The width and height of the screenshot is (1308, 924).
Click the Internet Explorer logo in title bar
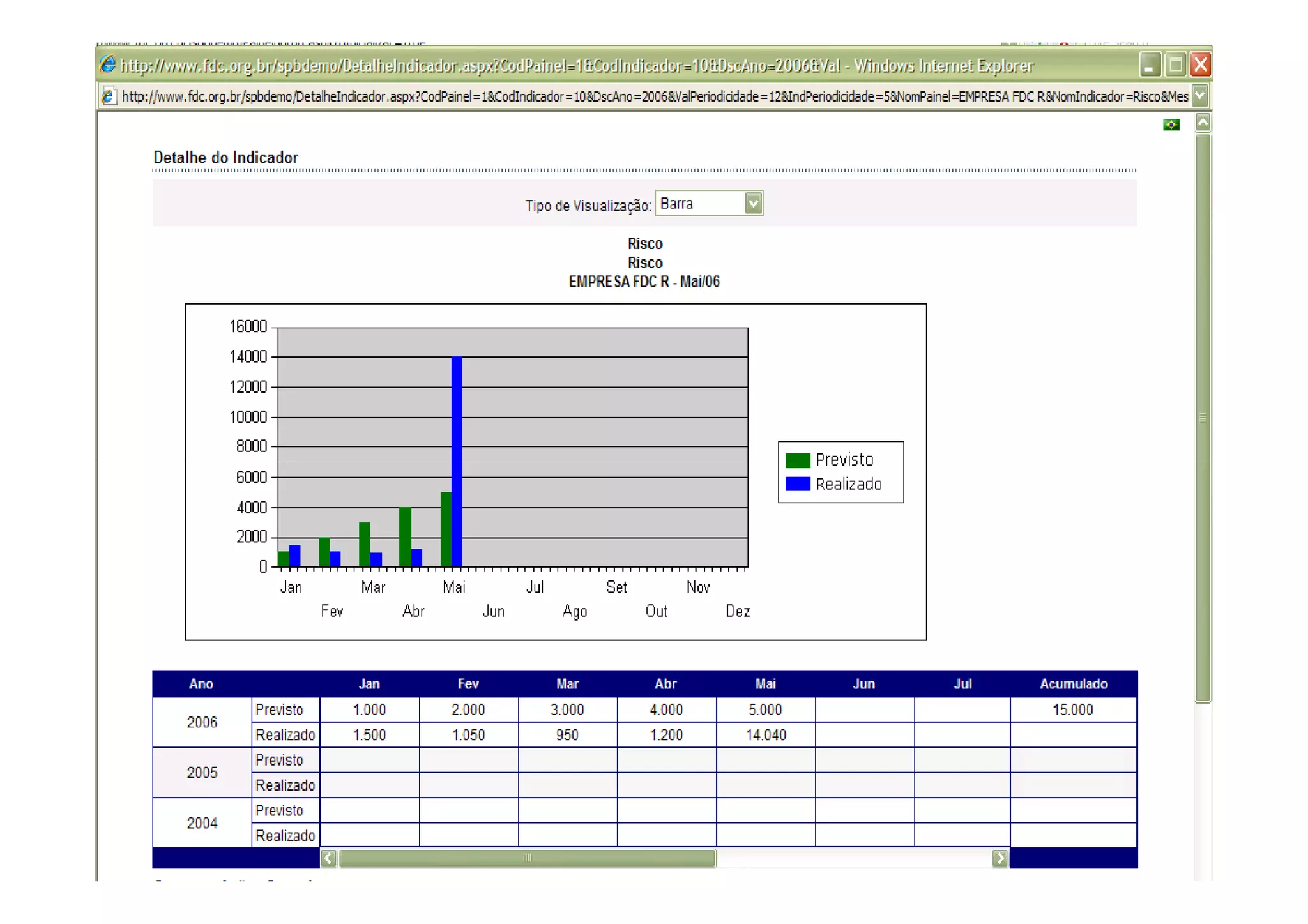(x=108, y=65)
